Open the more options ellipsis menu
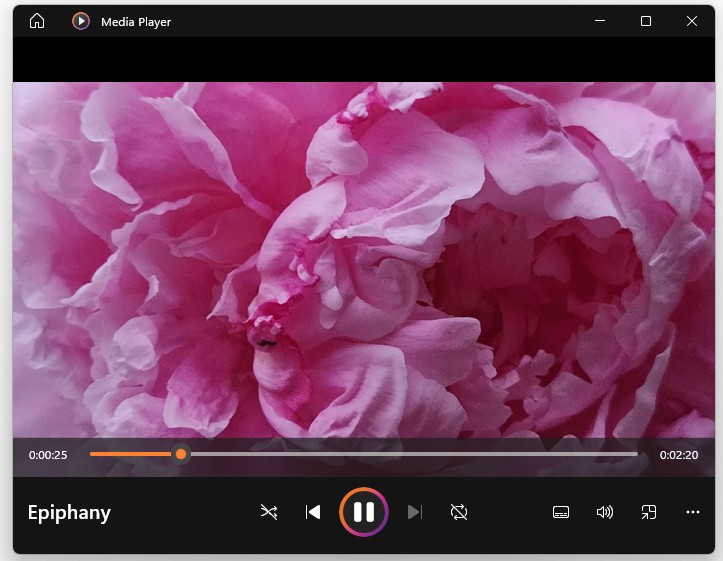 pos(693,512)
